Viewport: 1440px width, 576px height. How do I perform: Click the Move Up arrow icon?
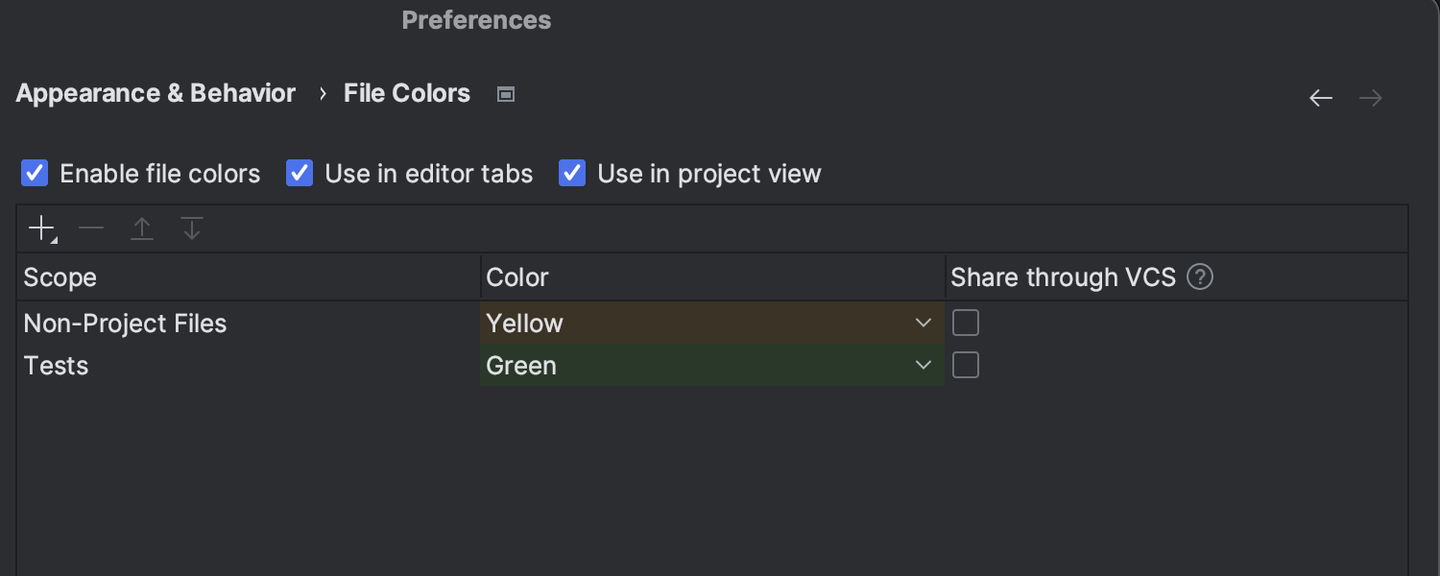[x=141, y=228]
